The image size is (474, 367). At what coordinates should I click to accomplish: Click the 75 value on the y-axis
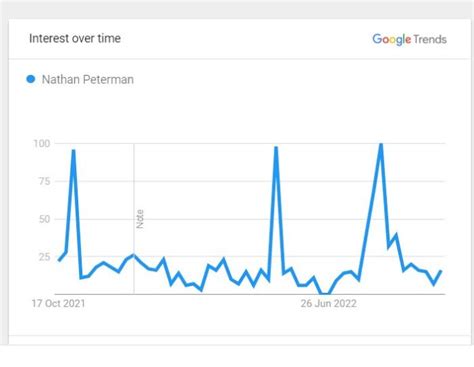coord(44,181)
